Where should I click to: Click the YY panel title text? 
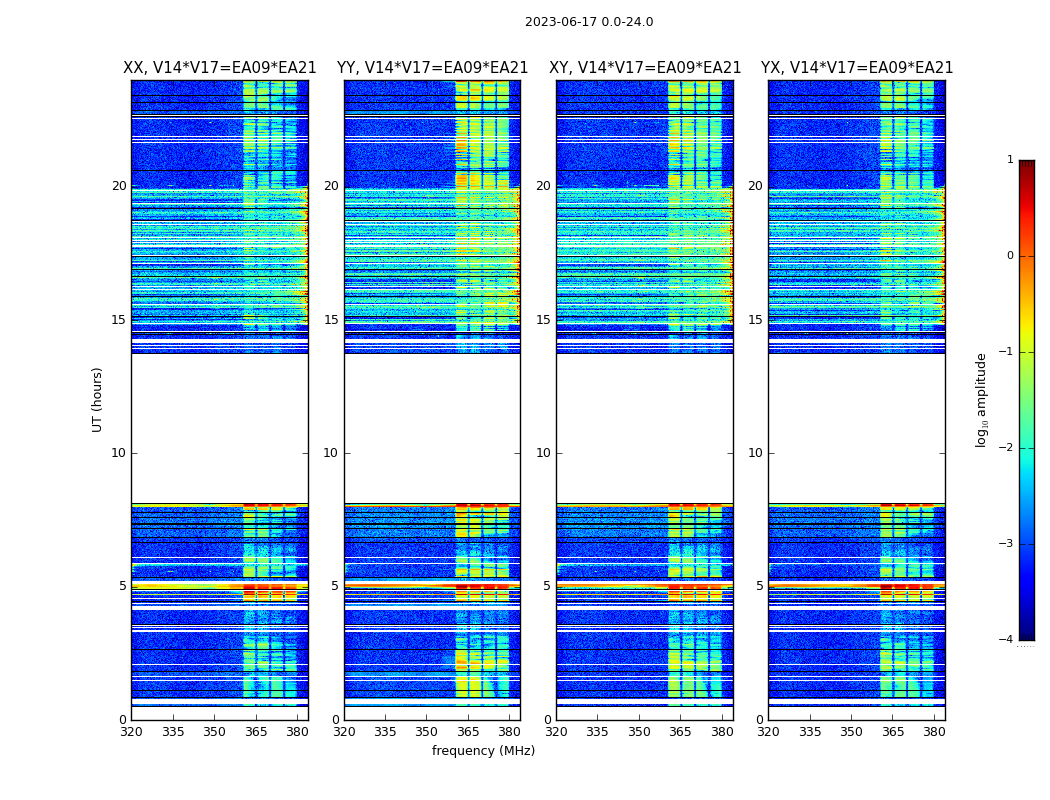[432, 68]
